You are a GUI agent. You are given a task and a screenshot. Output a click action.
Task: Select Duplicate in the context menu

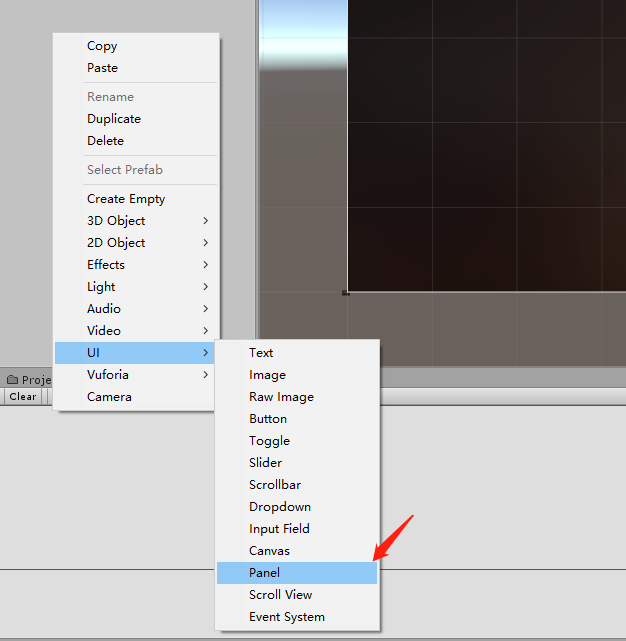pyautogui.click(x=136, y=119)
